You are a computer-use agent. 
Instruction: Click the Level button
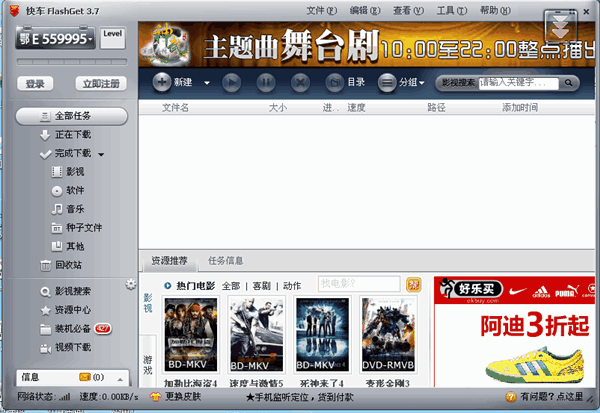click(x=112, y=38)
